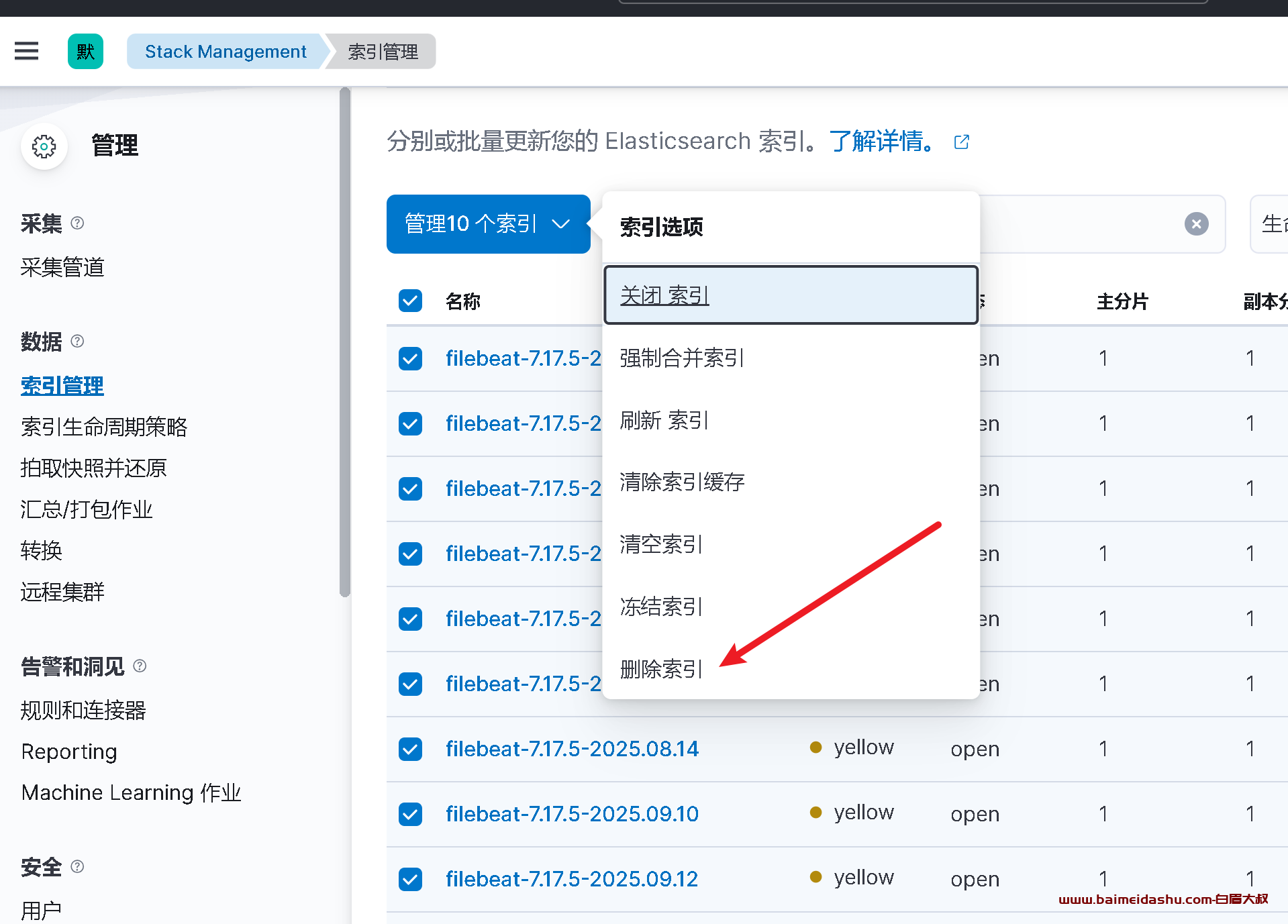Click the Stack Management breadcrumb

click(226, 52)
